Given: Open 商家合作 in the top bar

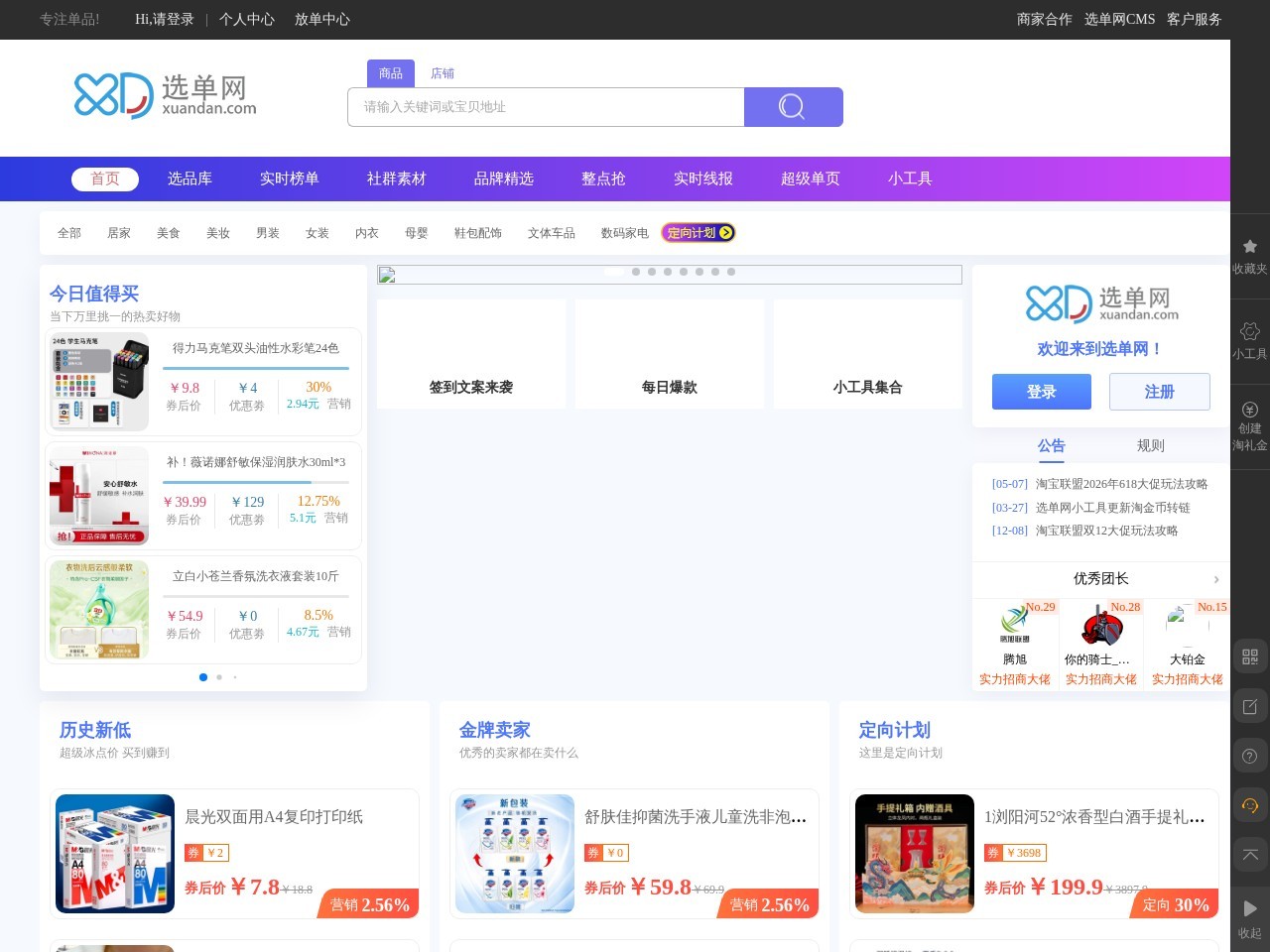Looking at the screenshot, I should [1045, 19].
